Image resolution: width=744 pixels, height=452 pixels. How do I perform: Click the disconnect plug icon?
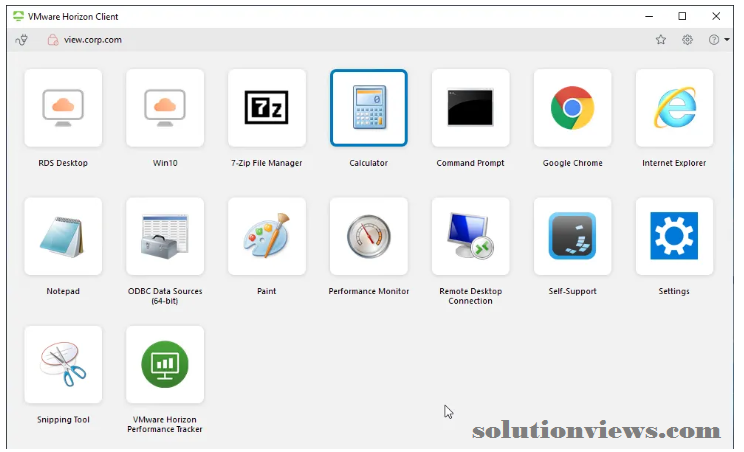coord(21,40)
